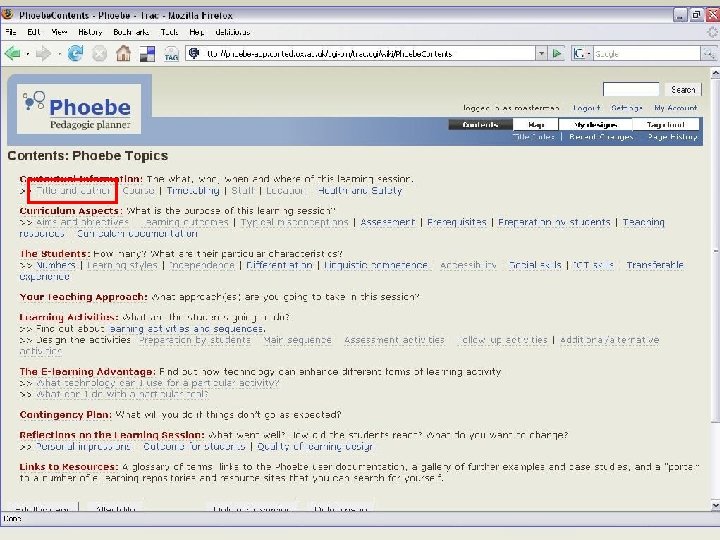Open the Title and author link
Viewport: 720px width, 540px height.
pos(73,191)
